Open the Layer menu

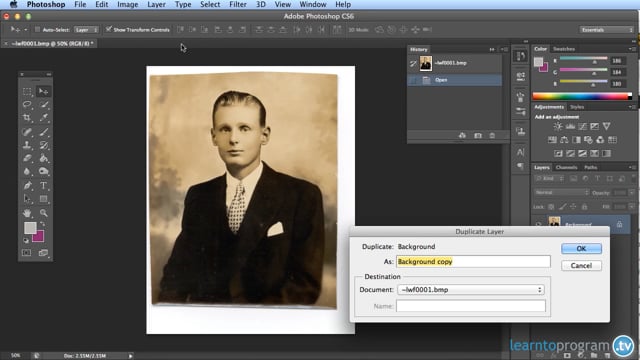coord(156,4)
